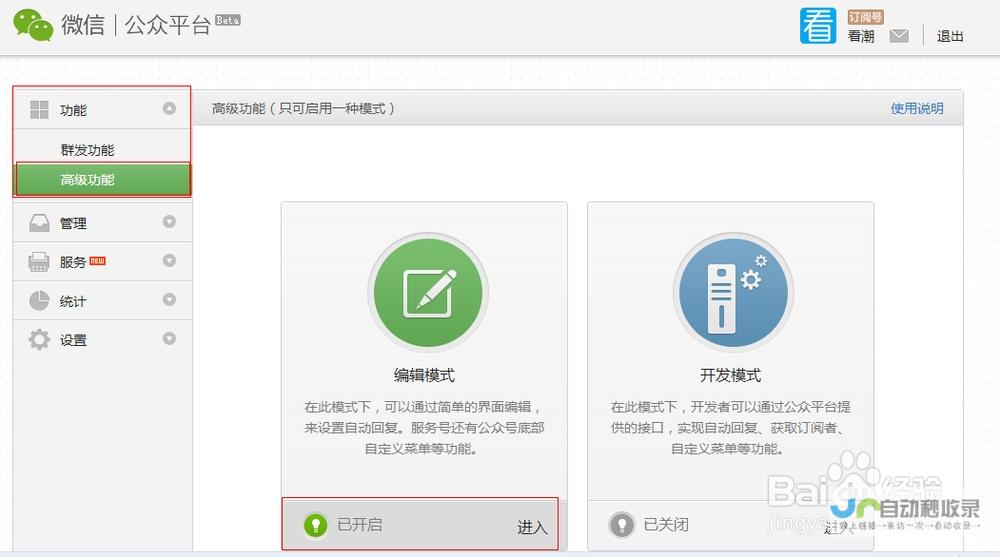The width and height of the screenshot is (1000, 557).
Task: Collapse the 功能 section arrow
Action: click(x=169, y=108)
